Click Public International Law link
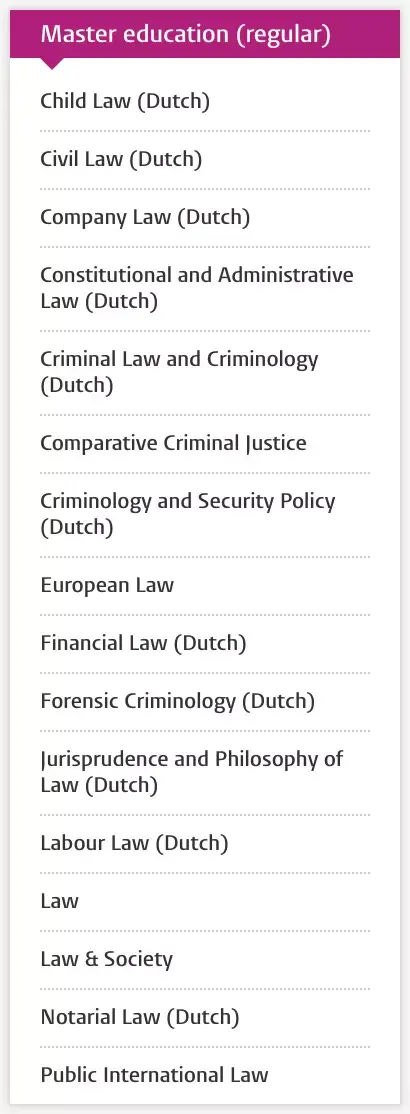Image resolution: width=410 pixels, height=1114 pixels. [x=154, y=1074]
